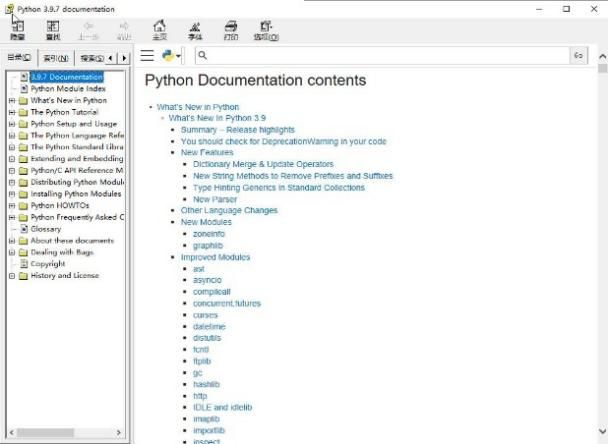This screenshot has height=444, width=608.
Task: Open the hashlib link
Action: click(x=206, y=384)
